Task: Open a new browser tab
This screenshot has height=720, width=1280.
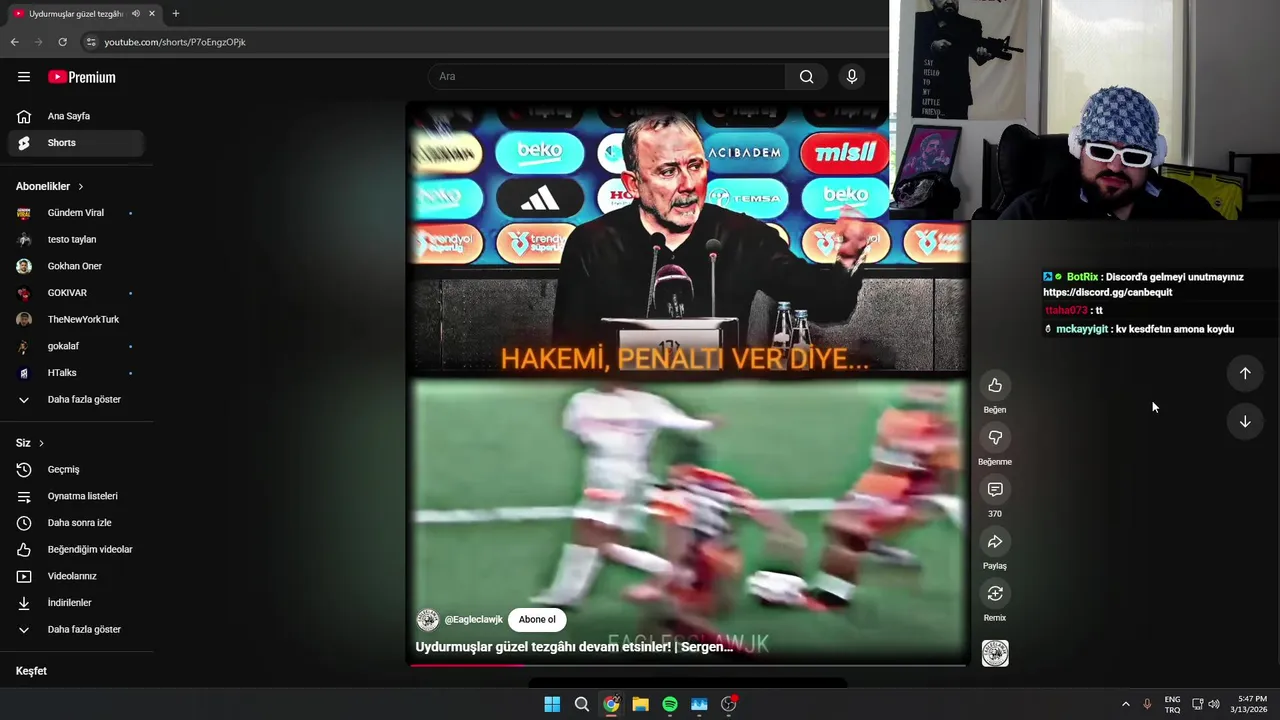Action: [176, 14]
